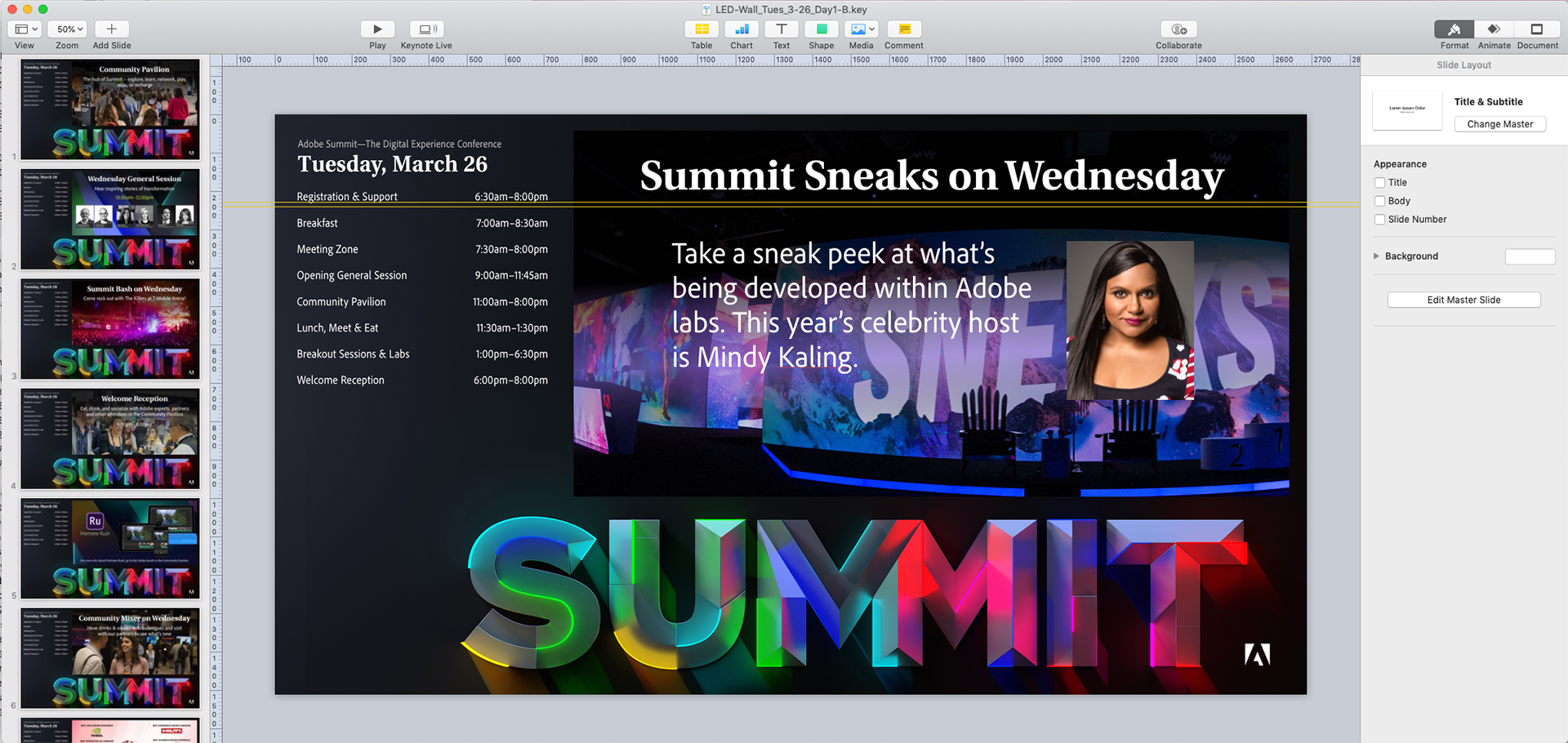Insert a Table from the toolbar

(x=702, y=29)
